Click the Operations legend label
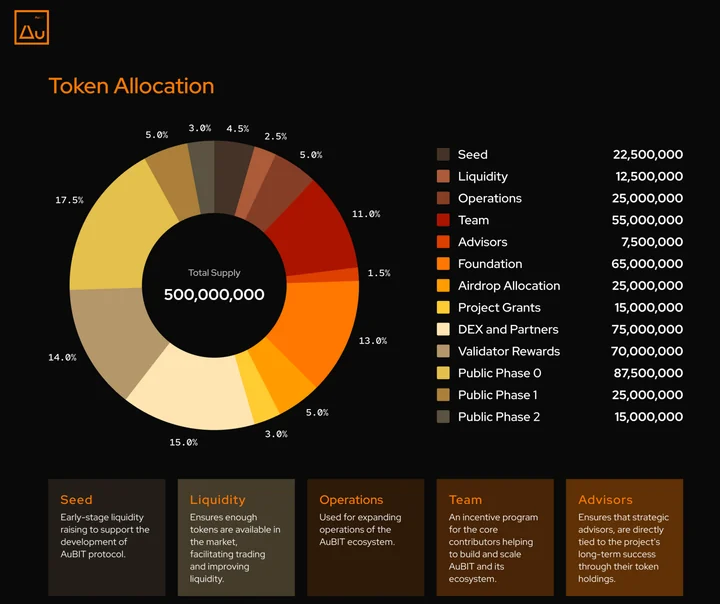The height and width of the screenshot is (604, 720). [x=489, y=198]
